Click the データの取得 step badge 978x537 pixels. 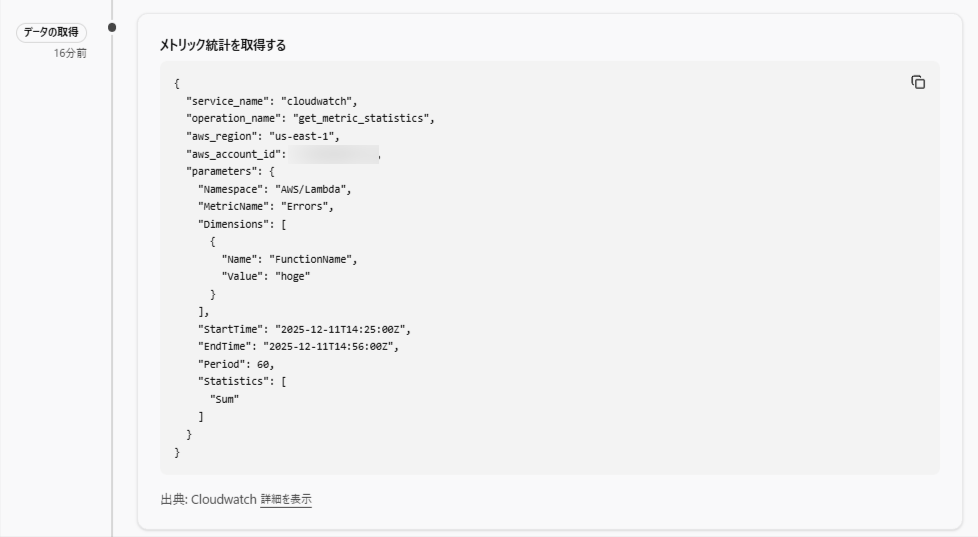[x=50, y=33]
